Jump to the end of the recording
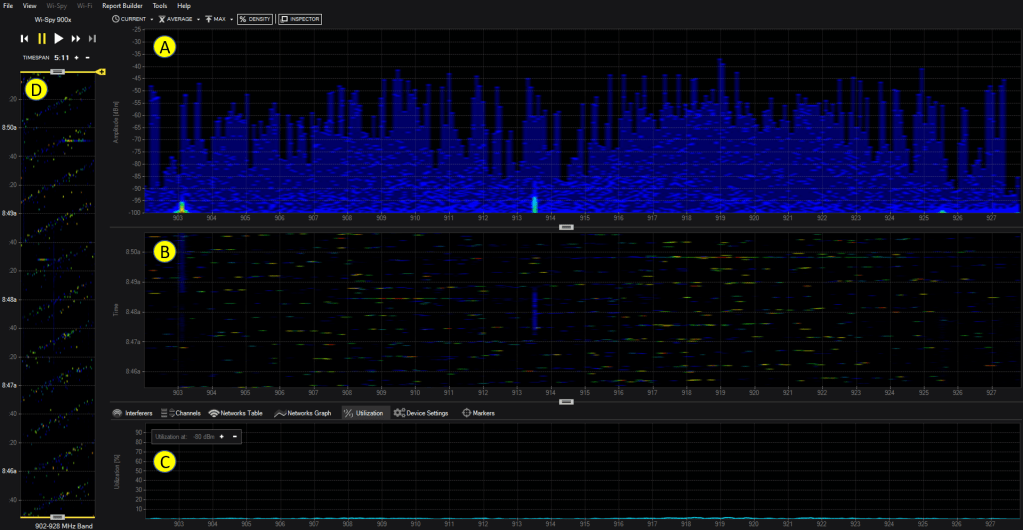Viewport: 1023px width, 530px height. [x=92, y=38]
